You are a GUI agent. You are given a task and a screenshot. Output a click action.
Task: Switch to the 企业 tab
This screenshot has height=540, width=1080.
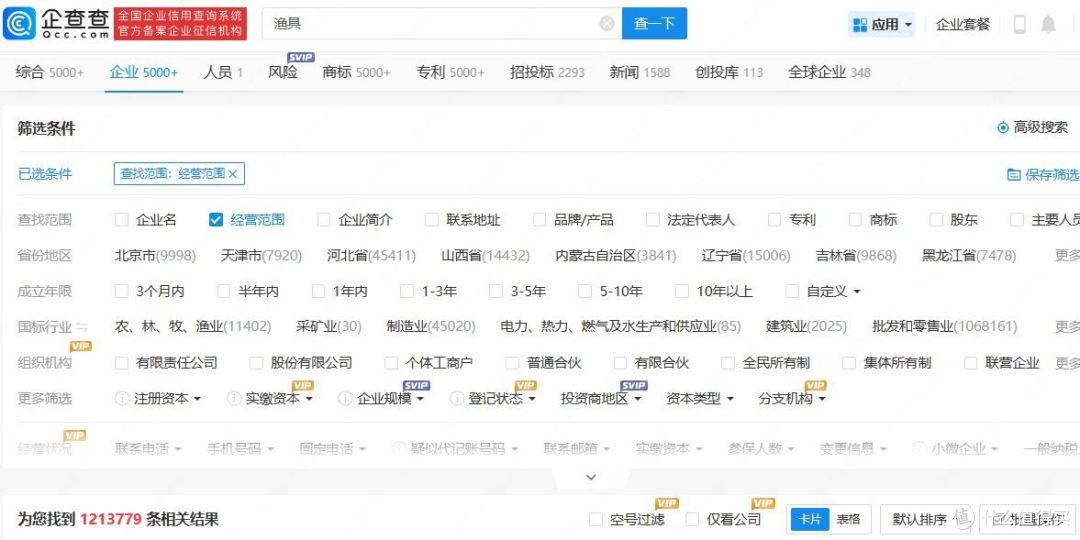pyautogui.click(x=144, y=72)
